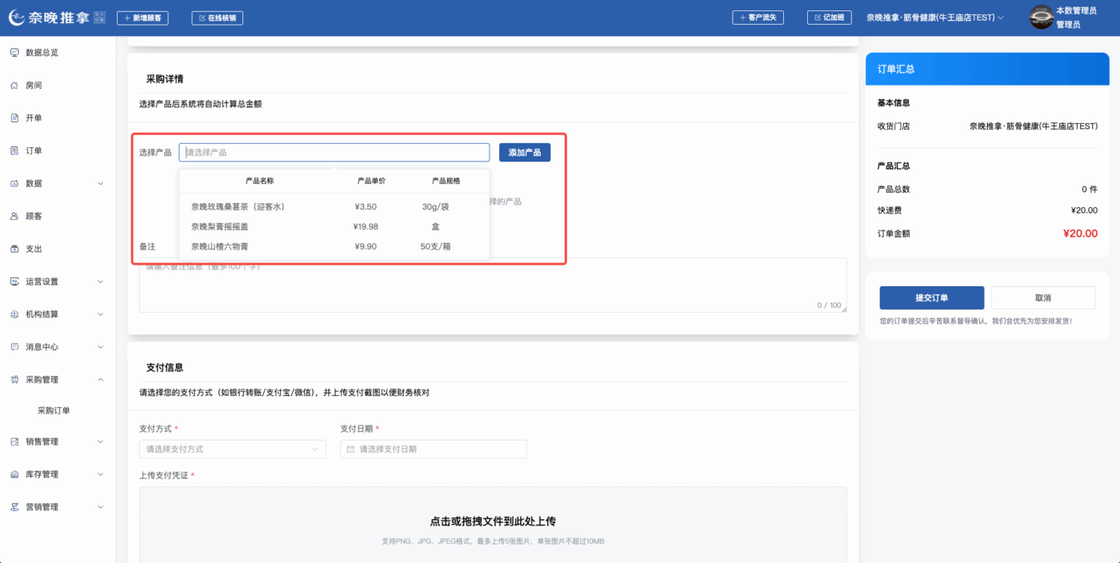Click the 消息中心 sidebar icon
The width and height of the screenshot is (1120, 563).
click(14, 347)
